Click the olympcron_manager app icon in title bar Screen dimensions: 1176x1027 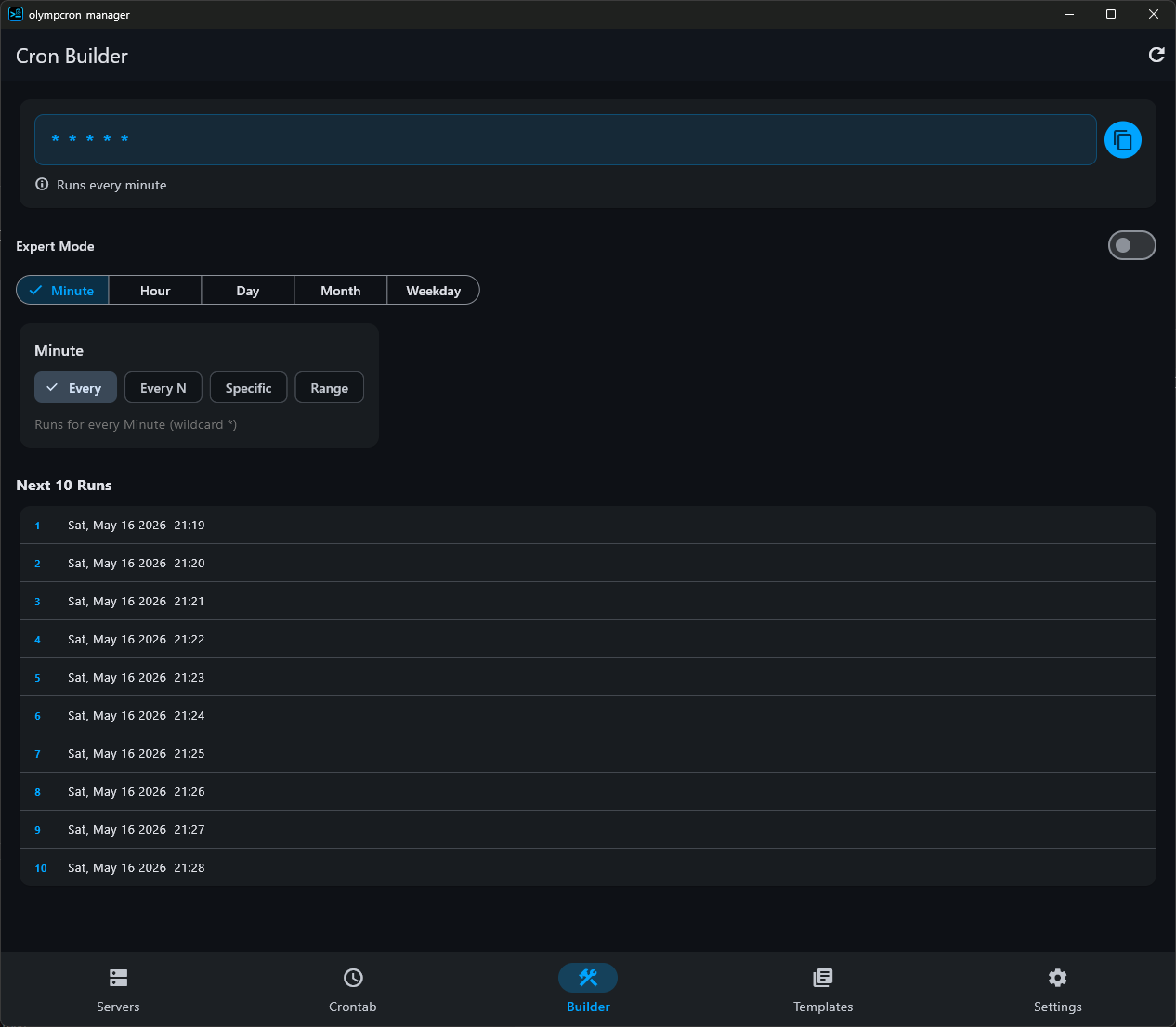coord(16,14)
